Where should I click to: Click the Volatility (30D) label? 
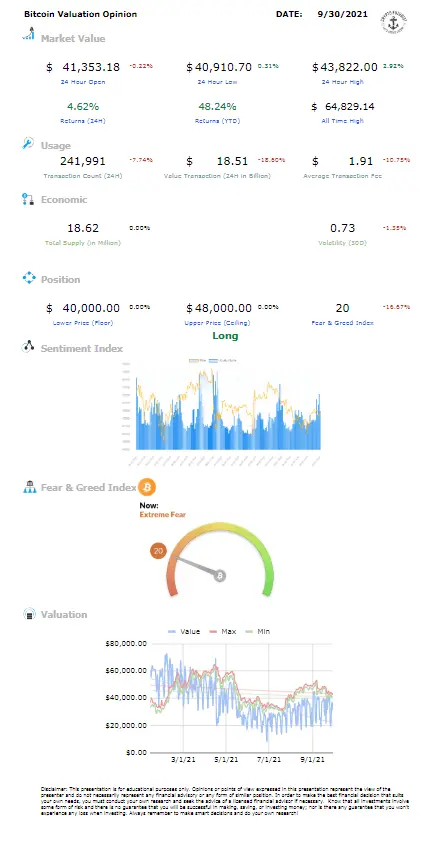pyautogui.click(x=343, y=243)
